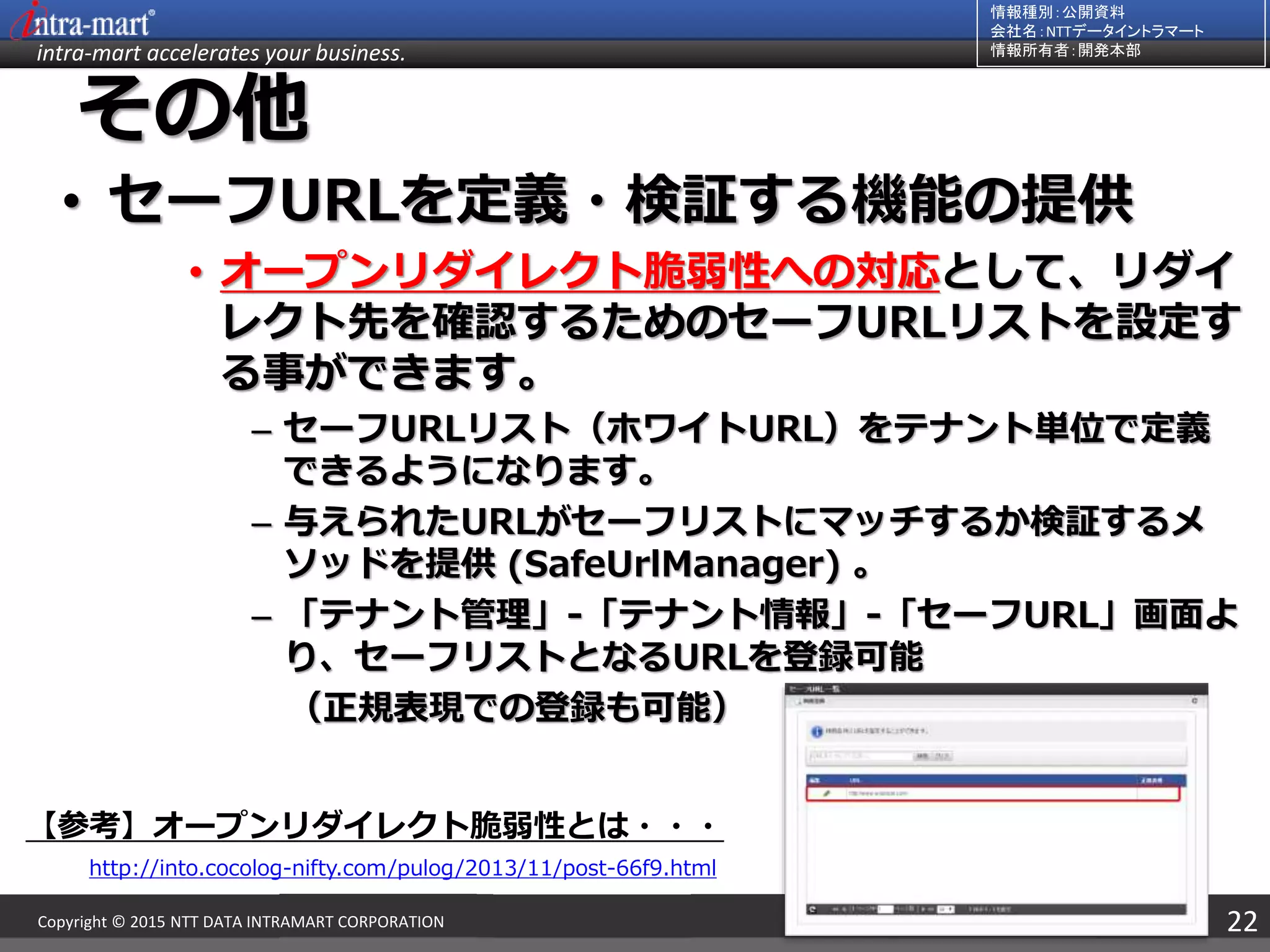Focus the search field in セーフURL一覧 screen
1270x952 pixels.
(x=860, y=756)
